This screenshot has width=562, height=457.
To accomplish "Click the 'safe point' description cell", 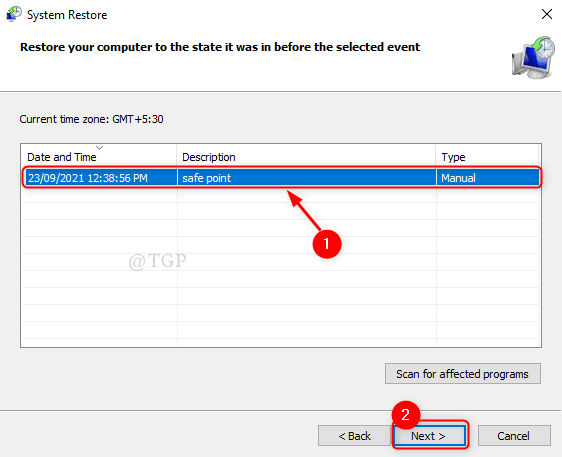I will (206, 178).
